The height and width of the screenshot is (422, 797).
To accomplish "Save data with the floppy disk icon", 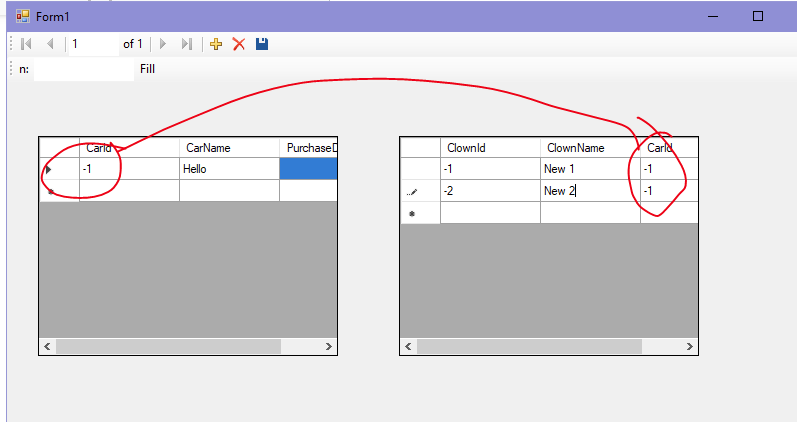I will point(262,44).
